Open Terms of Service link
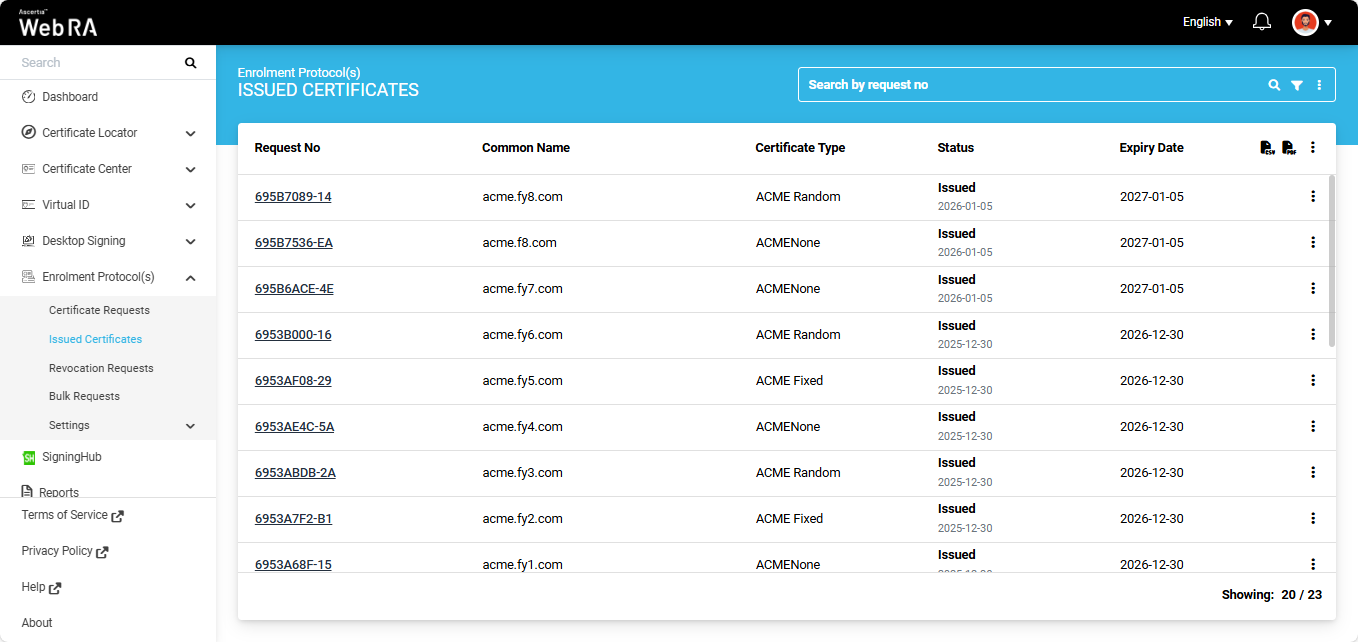Screen dimensions: 1358x642 pos(72,516)
